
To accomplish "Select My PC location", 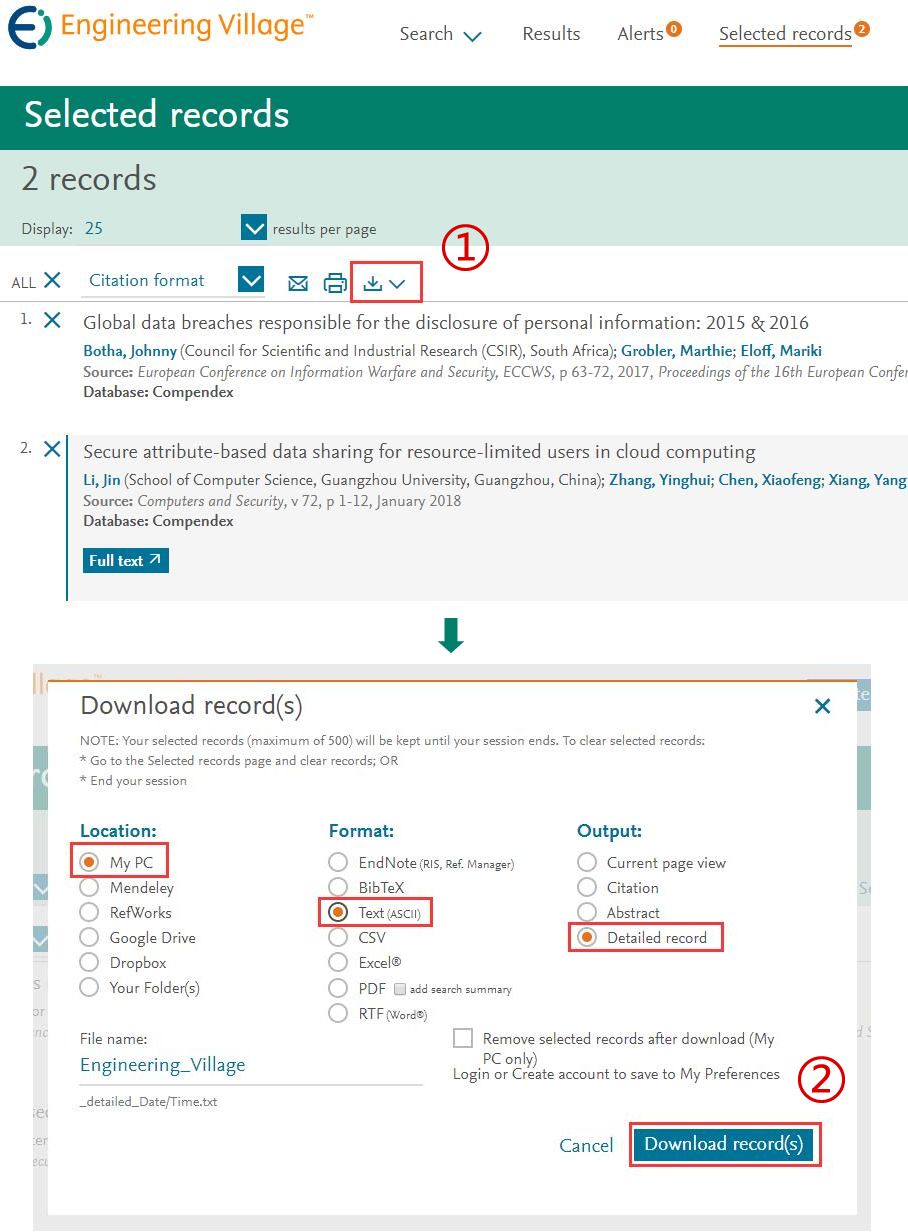I will [x=90, y=862].
